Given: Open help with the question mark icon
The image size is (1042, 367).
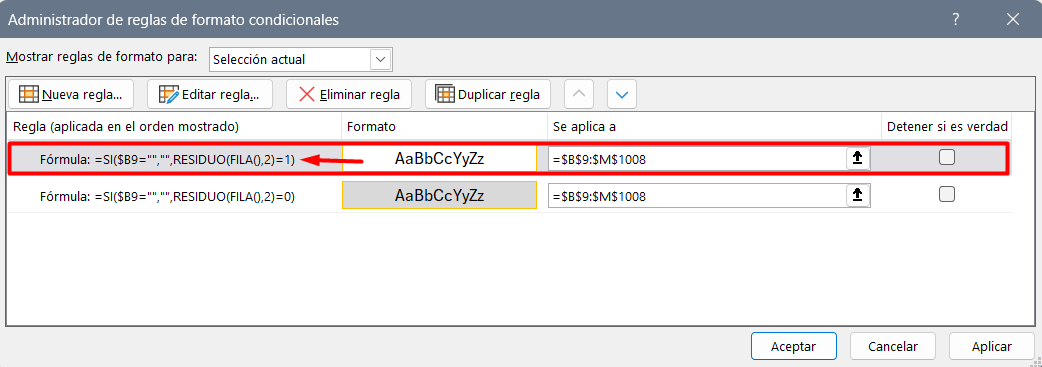Looking at the screenshot, I should click(956, 19).
